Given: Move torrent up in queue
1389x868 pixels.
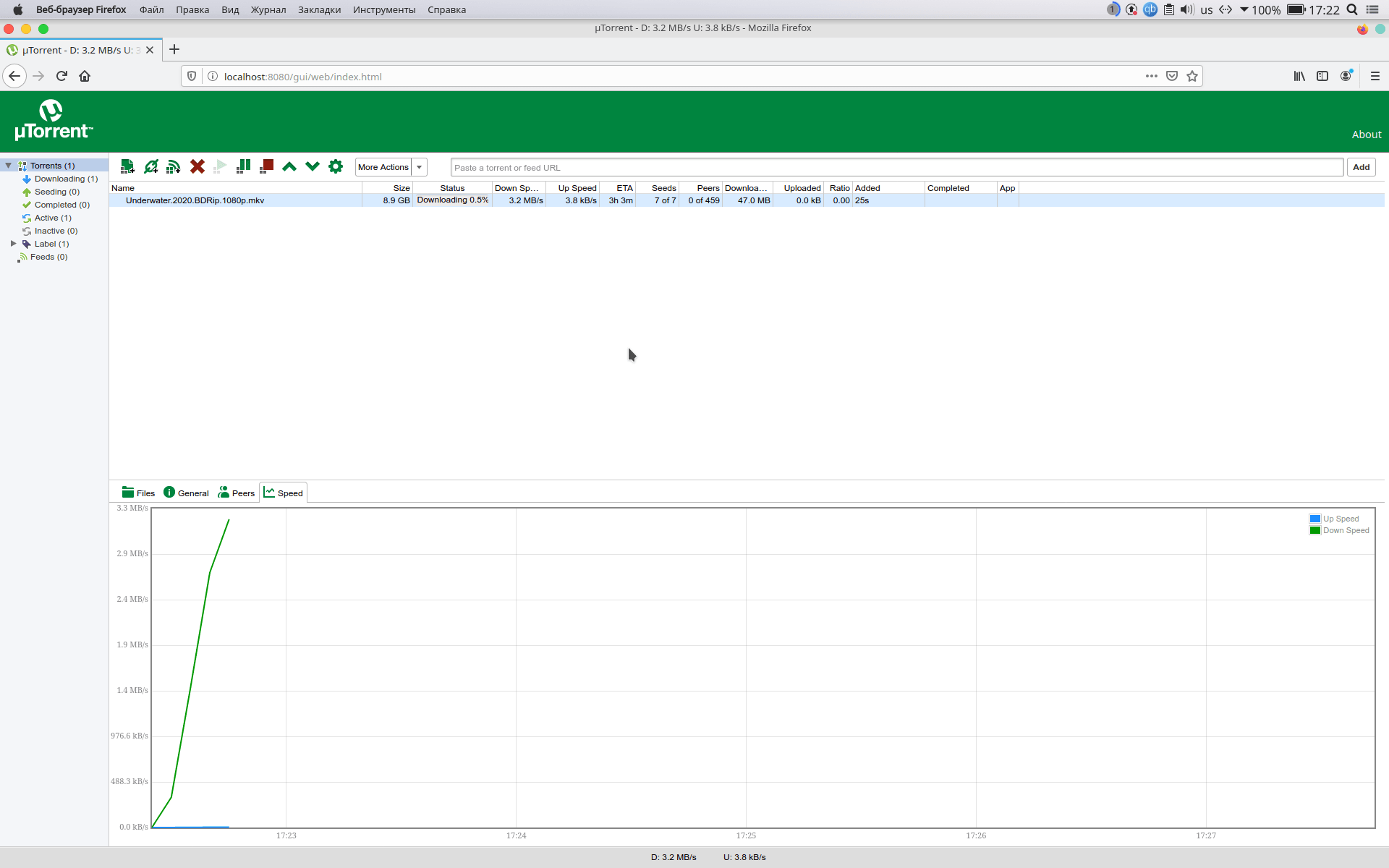Looking at the screenshot, I should [289, 166].
